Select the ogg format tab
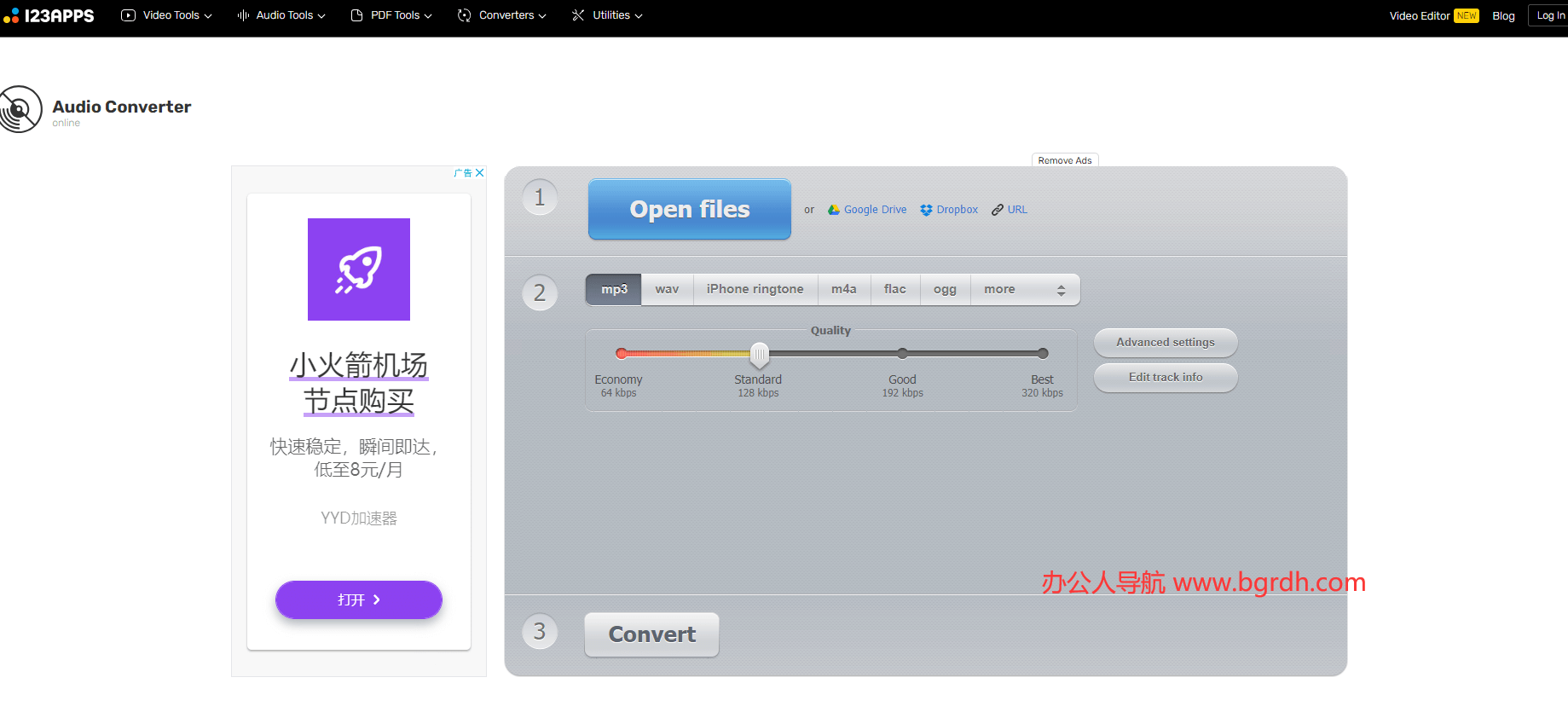 pos(945,290)
